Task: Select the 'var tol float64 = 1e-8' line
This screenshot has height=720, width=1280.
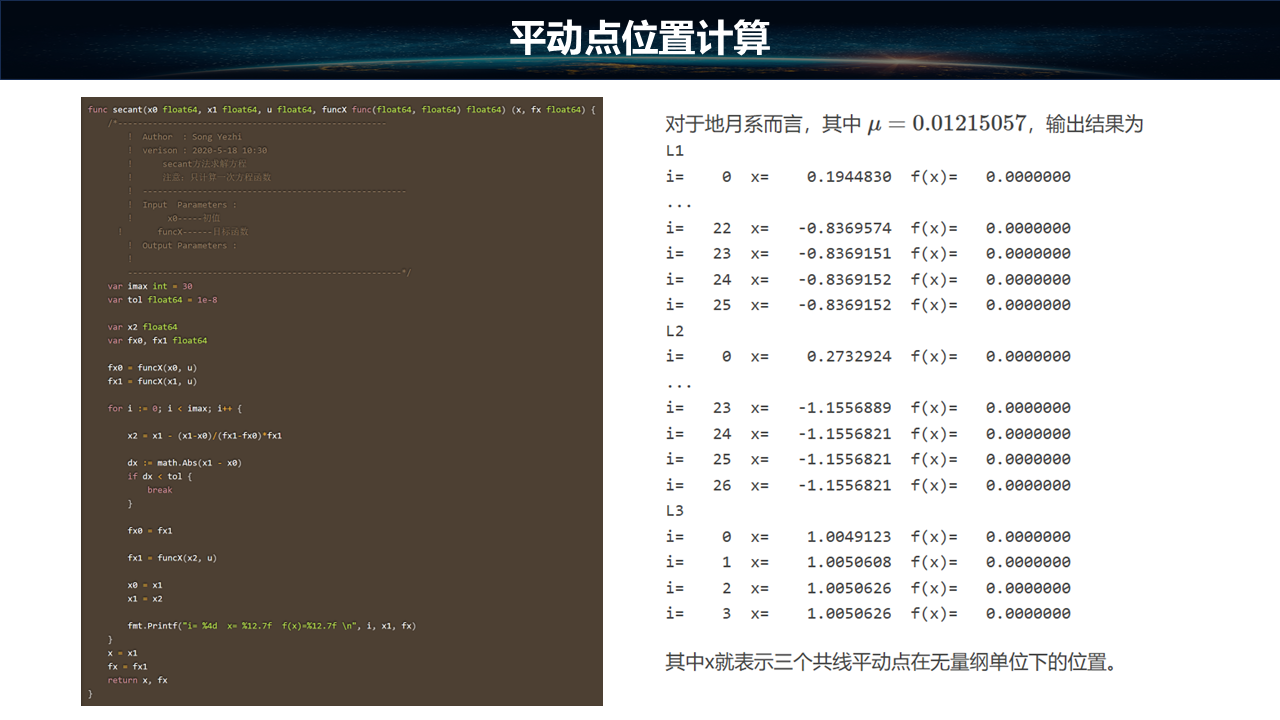Action: tap(162, 300)
